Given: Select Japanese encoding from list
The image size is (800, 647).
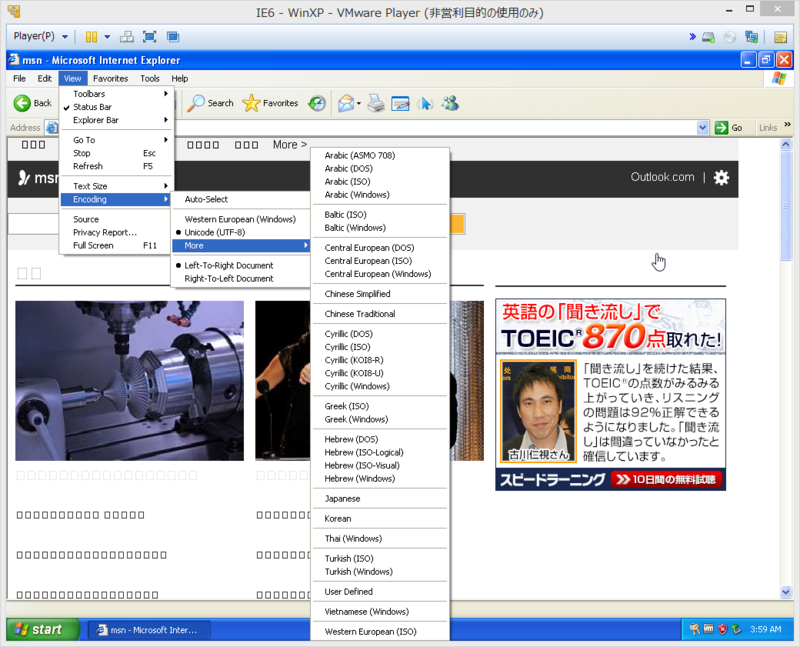Looking at the screenshot, I should [380, 499].
